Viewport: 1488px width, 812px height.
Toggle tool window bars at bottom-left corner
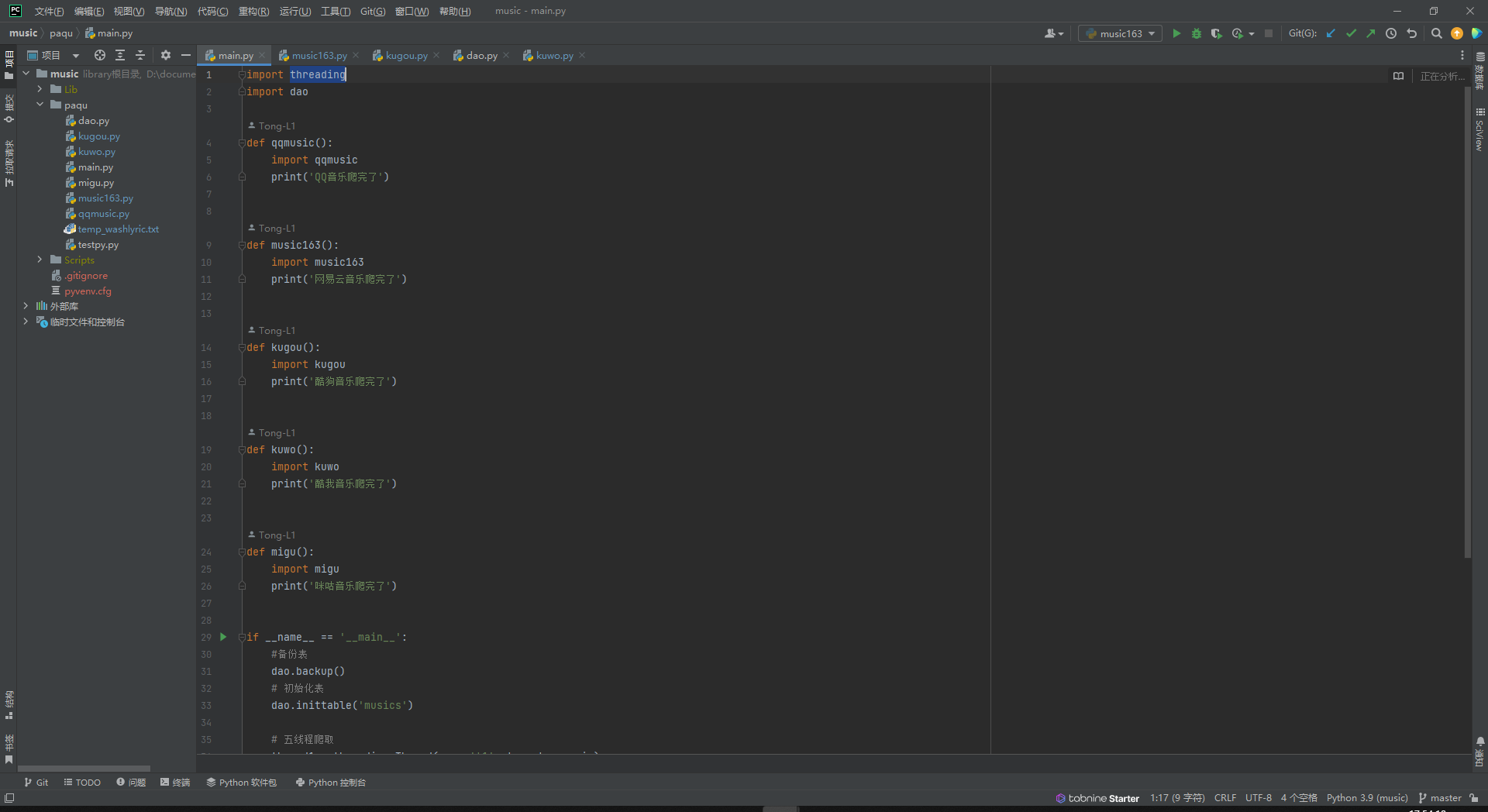(x=9, y=798)
